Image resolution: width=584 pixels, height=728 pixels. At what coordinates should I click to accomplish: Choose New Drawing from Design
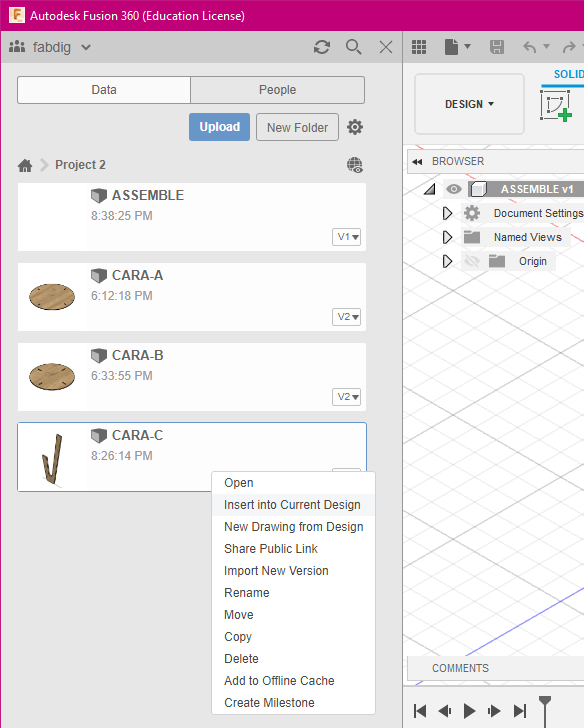click(293, 526)
